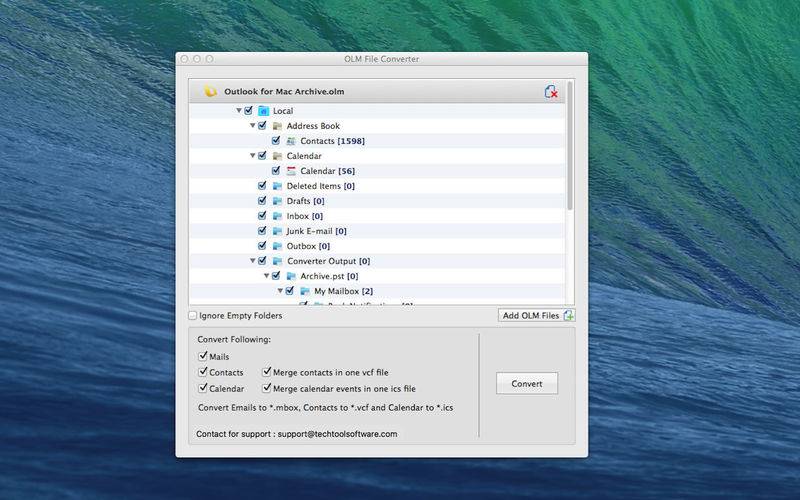This screenshot has width=800, height=500.
Task: Select the Local row label
Action: (x=283, y=111)
